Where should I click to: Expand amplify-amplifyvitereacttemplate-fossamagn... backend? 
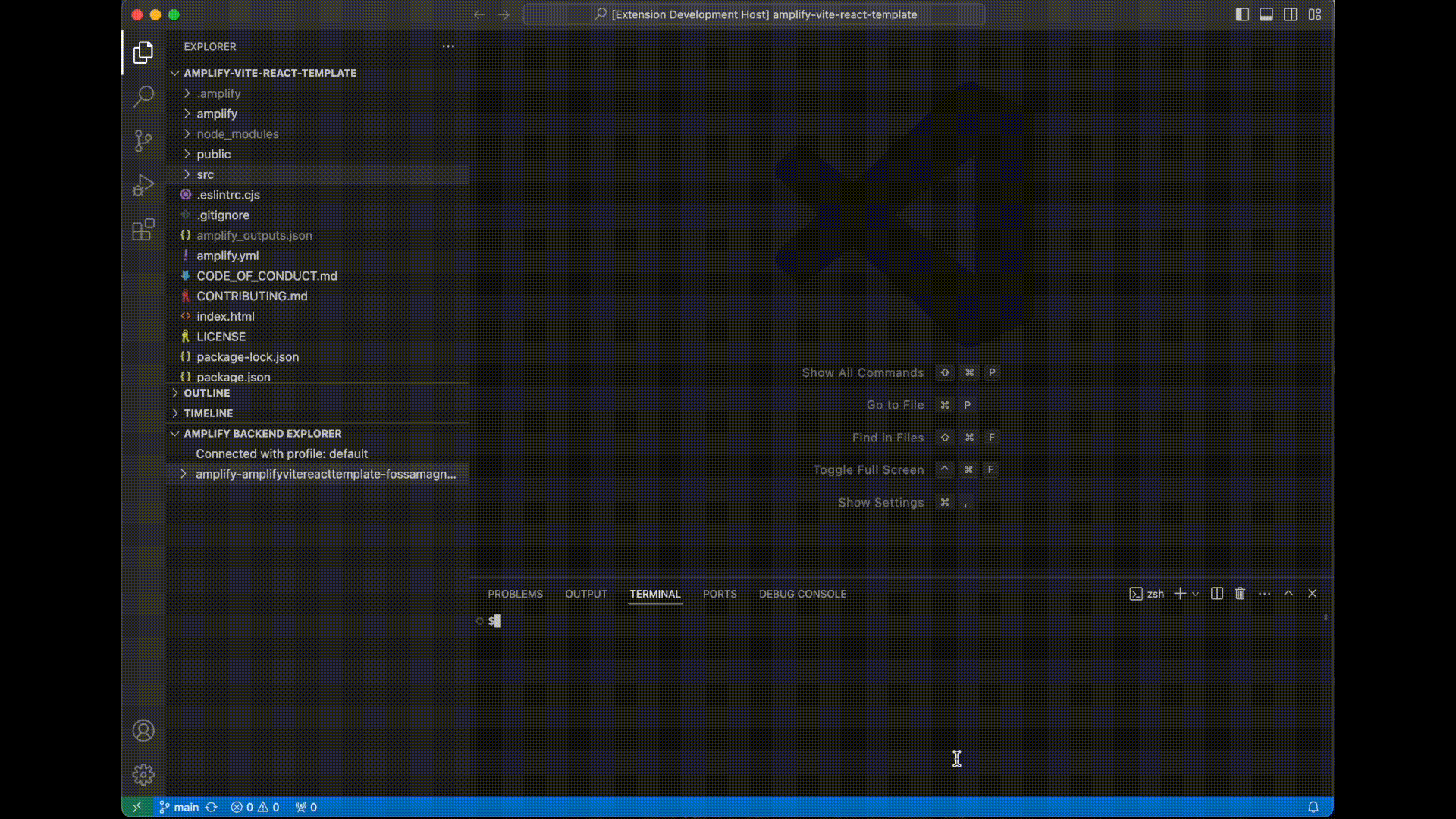click(183, 473)
